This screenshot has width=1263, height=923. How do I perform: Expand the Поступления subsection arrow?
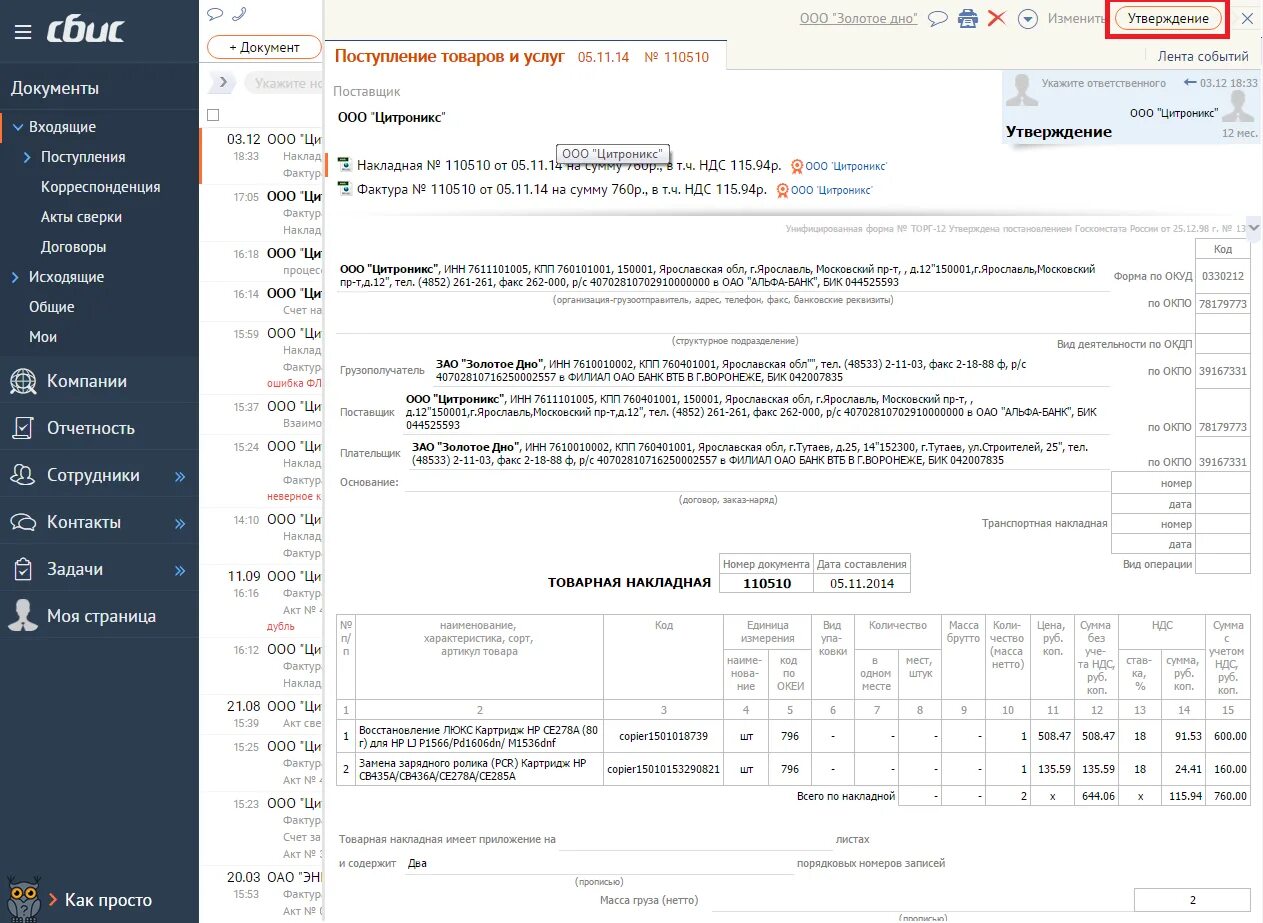(x=27, y=157)
